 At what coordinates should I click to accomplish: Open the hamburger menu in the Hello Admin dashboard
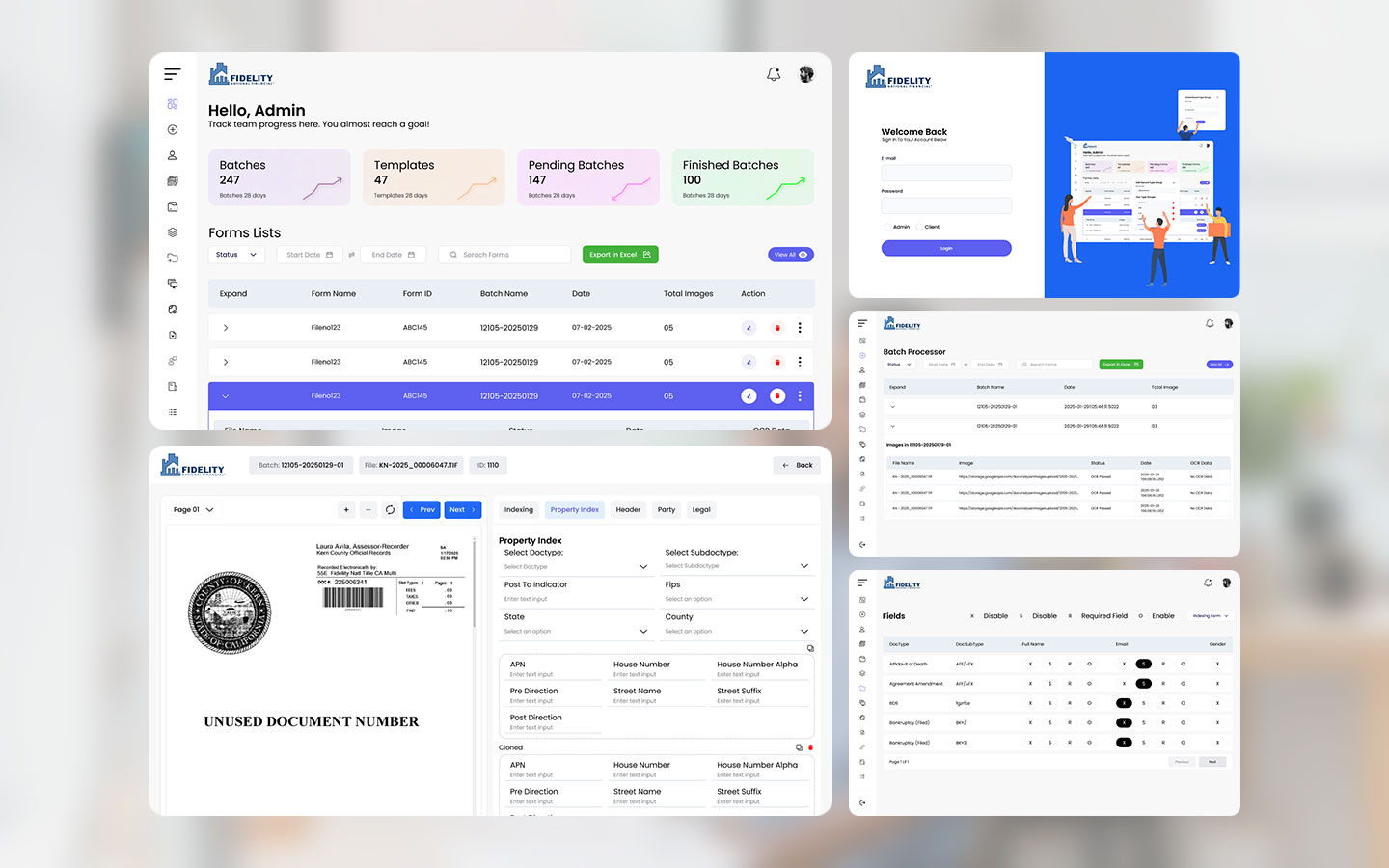tap(173, 74)
